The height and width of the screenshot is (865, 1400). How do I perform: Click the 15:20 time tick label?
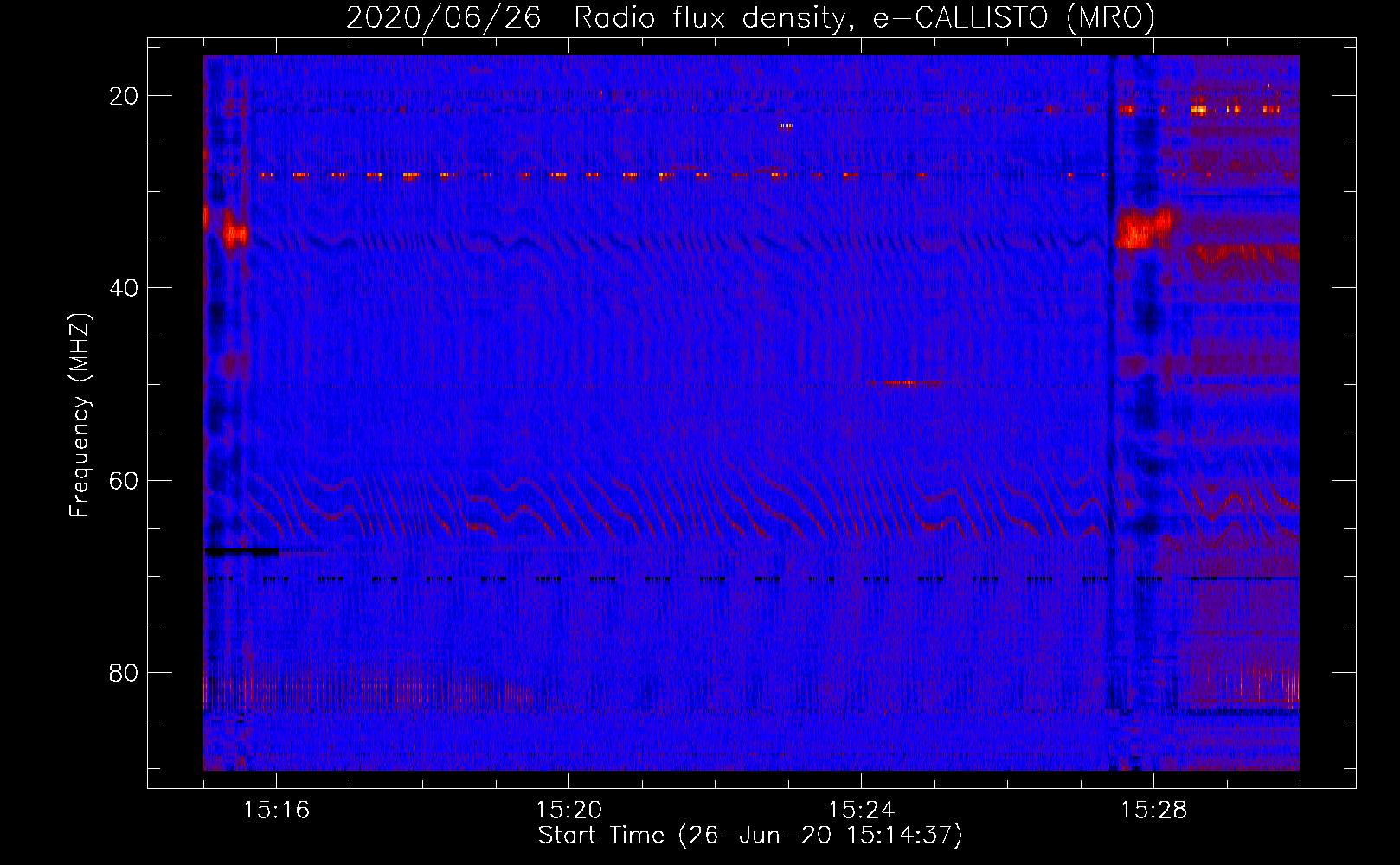pyautogui.click(x=568, y=811)
